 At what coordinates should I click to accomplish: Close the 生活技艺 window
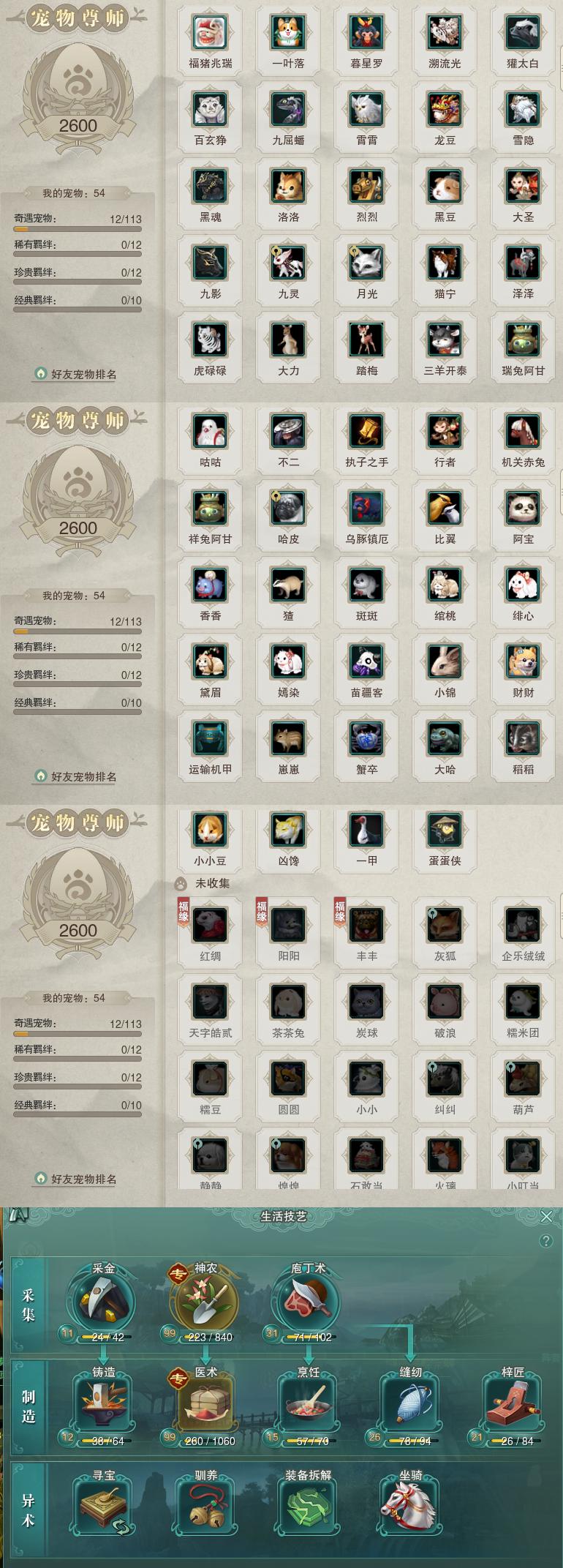(546, 1216)
